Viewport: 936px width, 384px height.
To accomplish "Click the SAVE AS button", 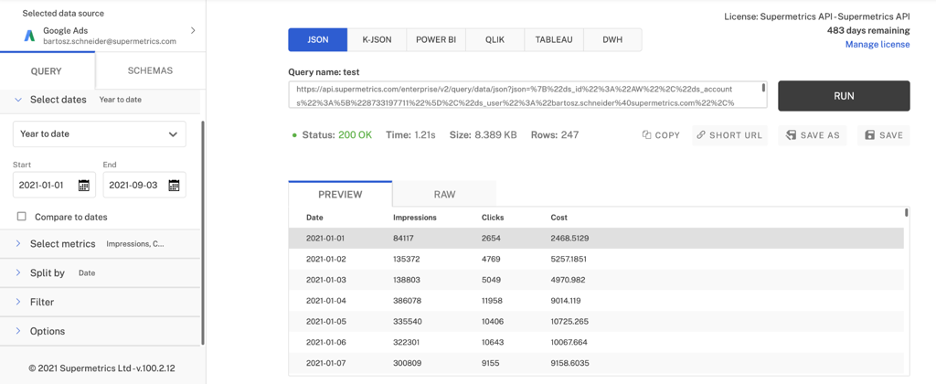I will coord(812,135).
